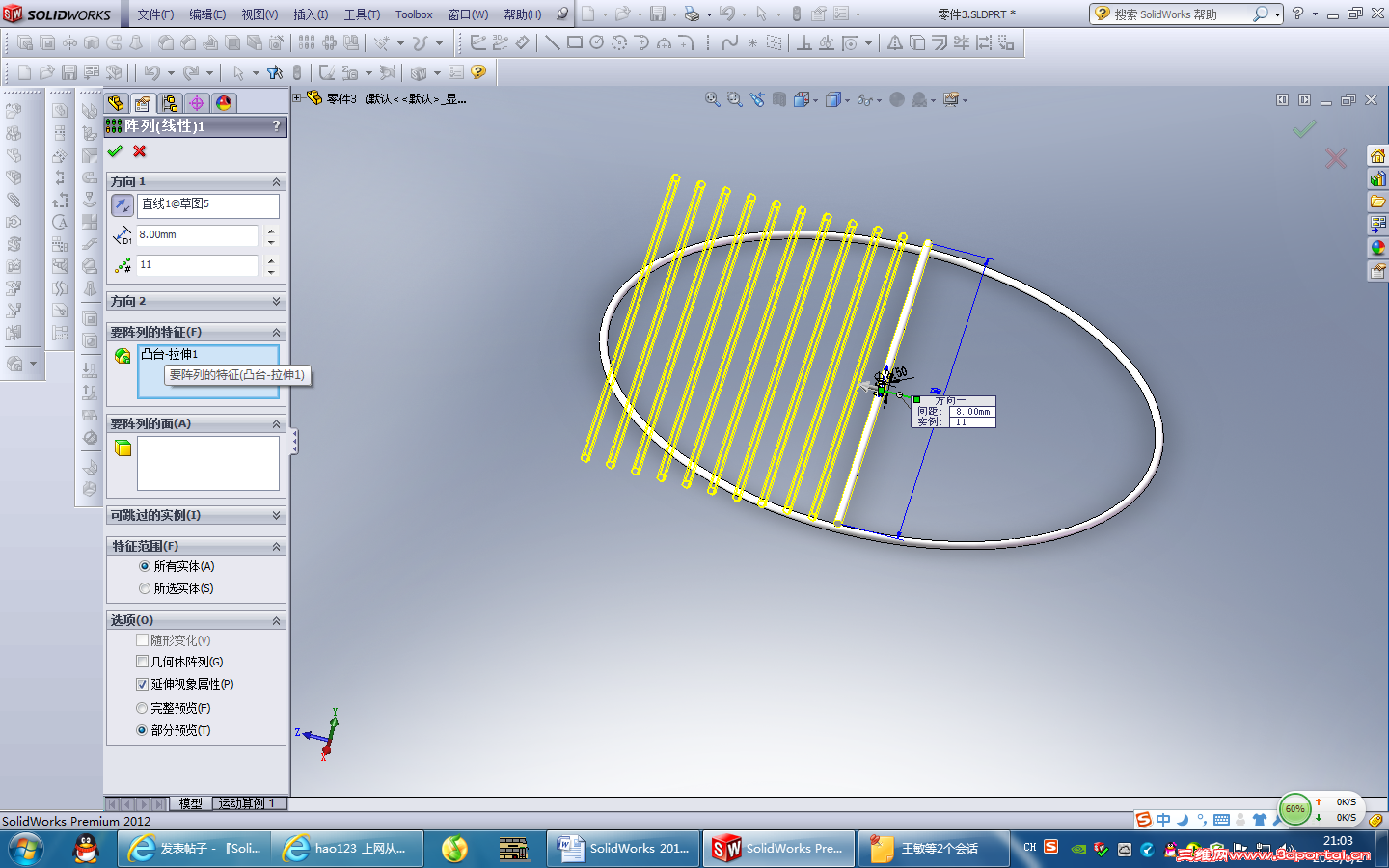
Task: Open the 插入(I) menu
Action: [x=311, y=14]
